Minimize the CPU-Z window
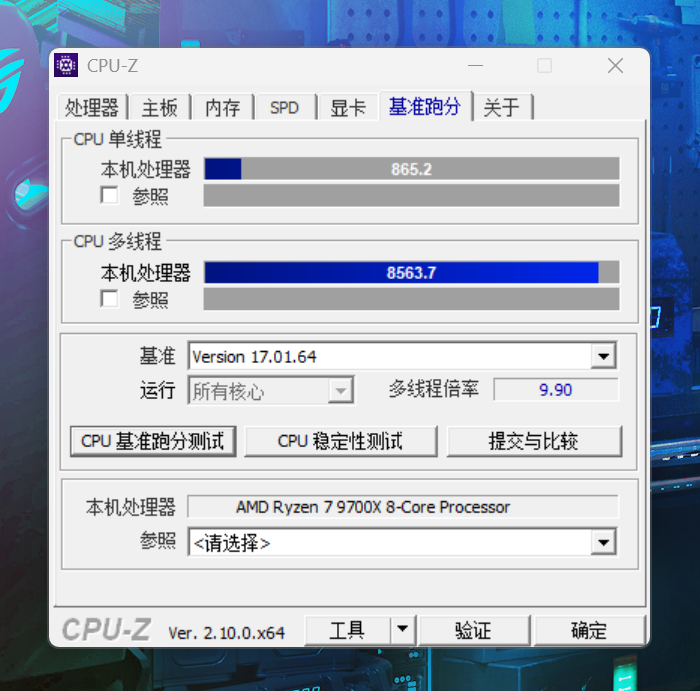Viewport: 700px width, 691px height. click(475, 66)
